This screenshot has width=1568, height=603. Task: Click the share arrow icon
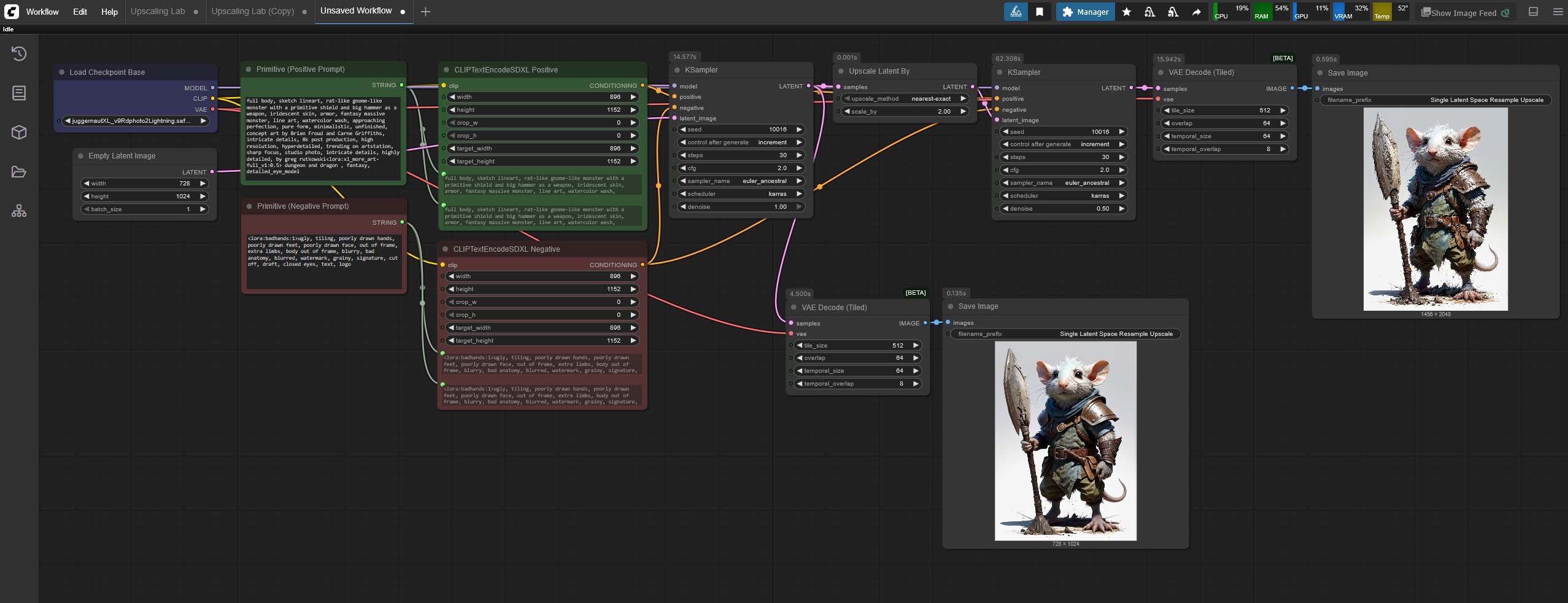click(x=1196, y=12)
